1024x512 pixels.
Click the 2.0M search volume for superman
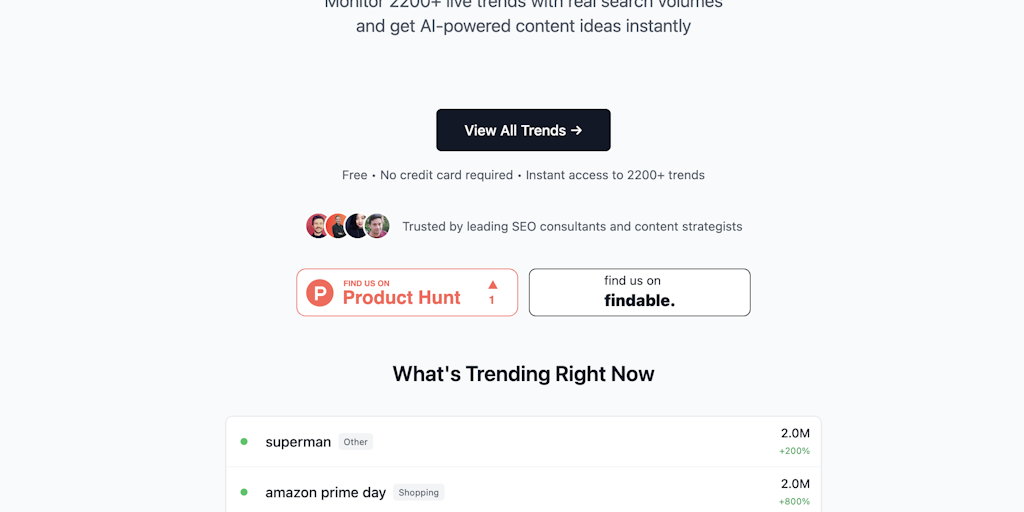point(795,433)
